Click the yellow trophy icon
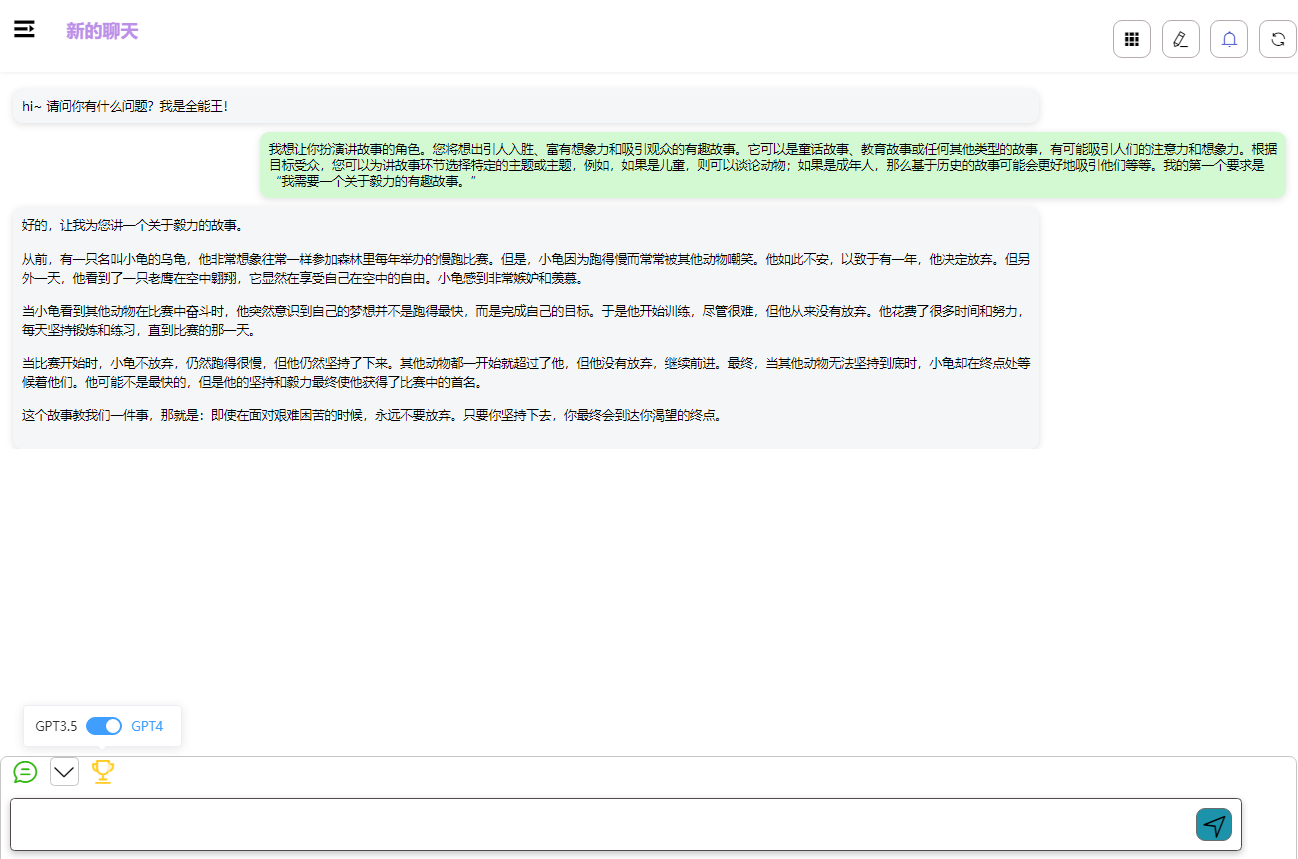Image resolution: width=1298 pixels, height=859 pixels. point(103,771)
